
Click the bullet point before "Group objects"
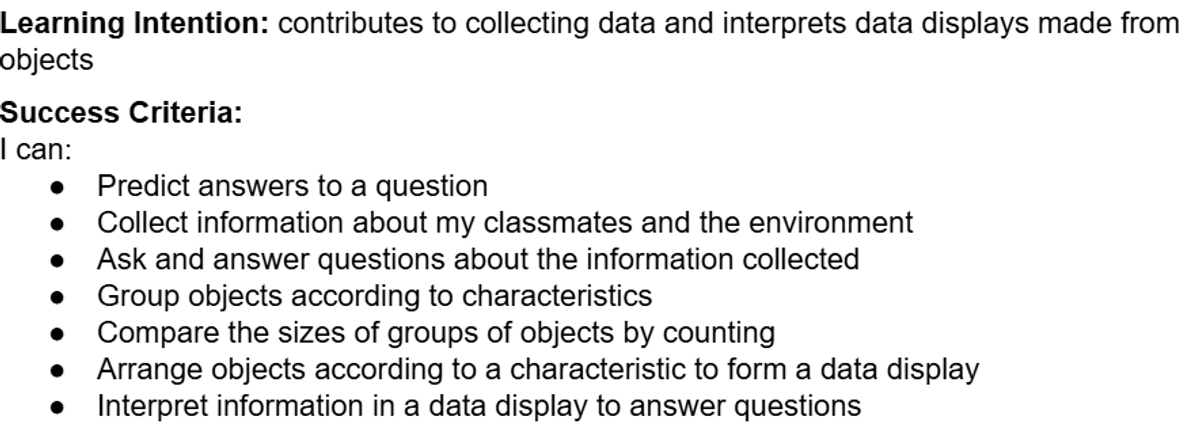(x=60, y=297)
